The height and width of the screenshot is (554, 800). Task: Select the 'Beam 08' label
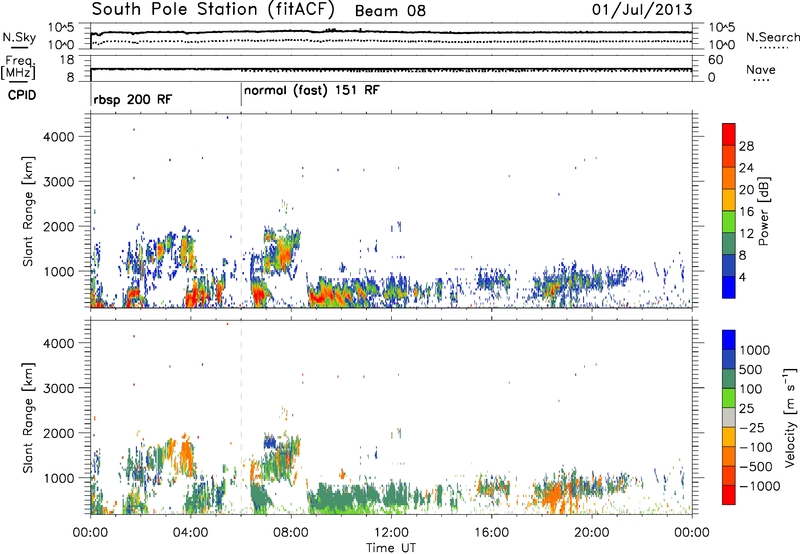pyautogui.click(x=390, y=11)
